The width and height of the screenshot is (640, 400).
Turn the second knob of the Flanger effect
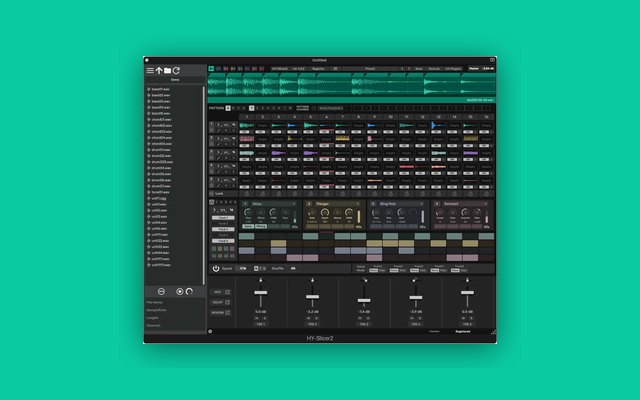[325, 213]
